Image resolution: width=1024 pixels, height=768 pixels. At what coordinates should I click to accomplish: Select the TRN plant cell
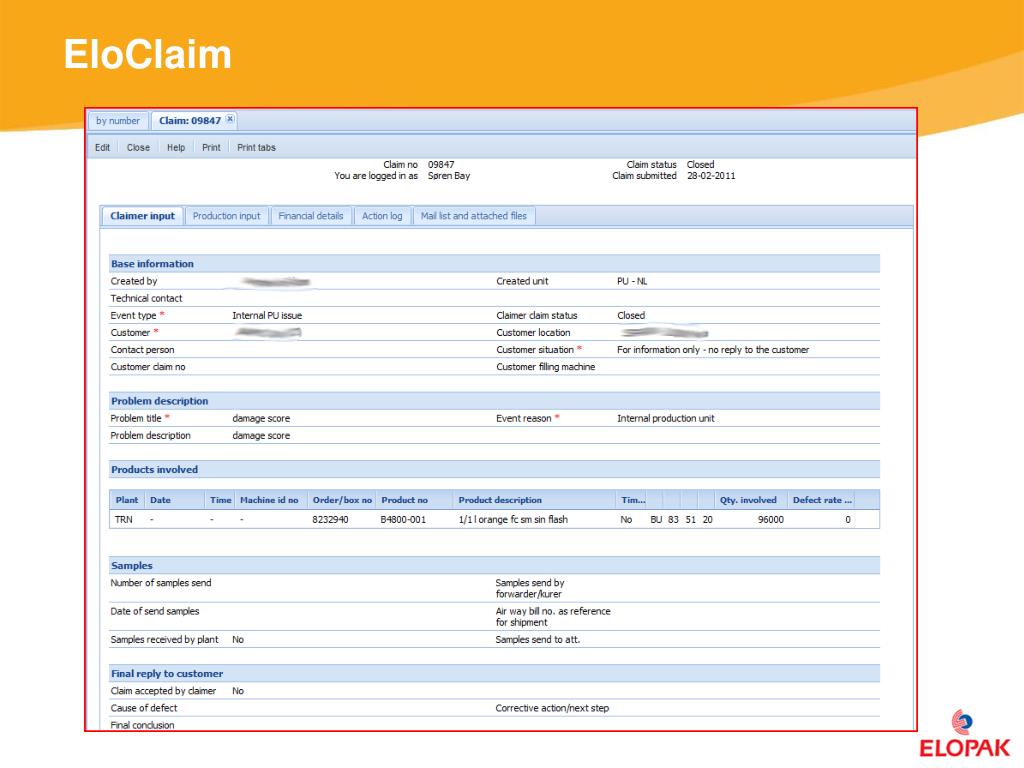pyautogui.click(x=124, y=520)
